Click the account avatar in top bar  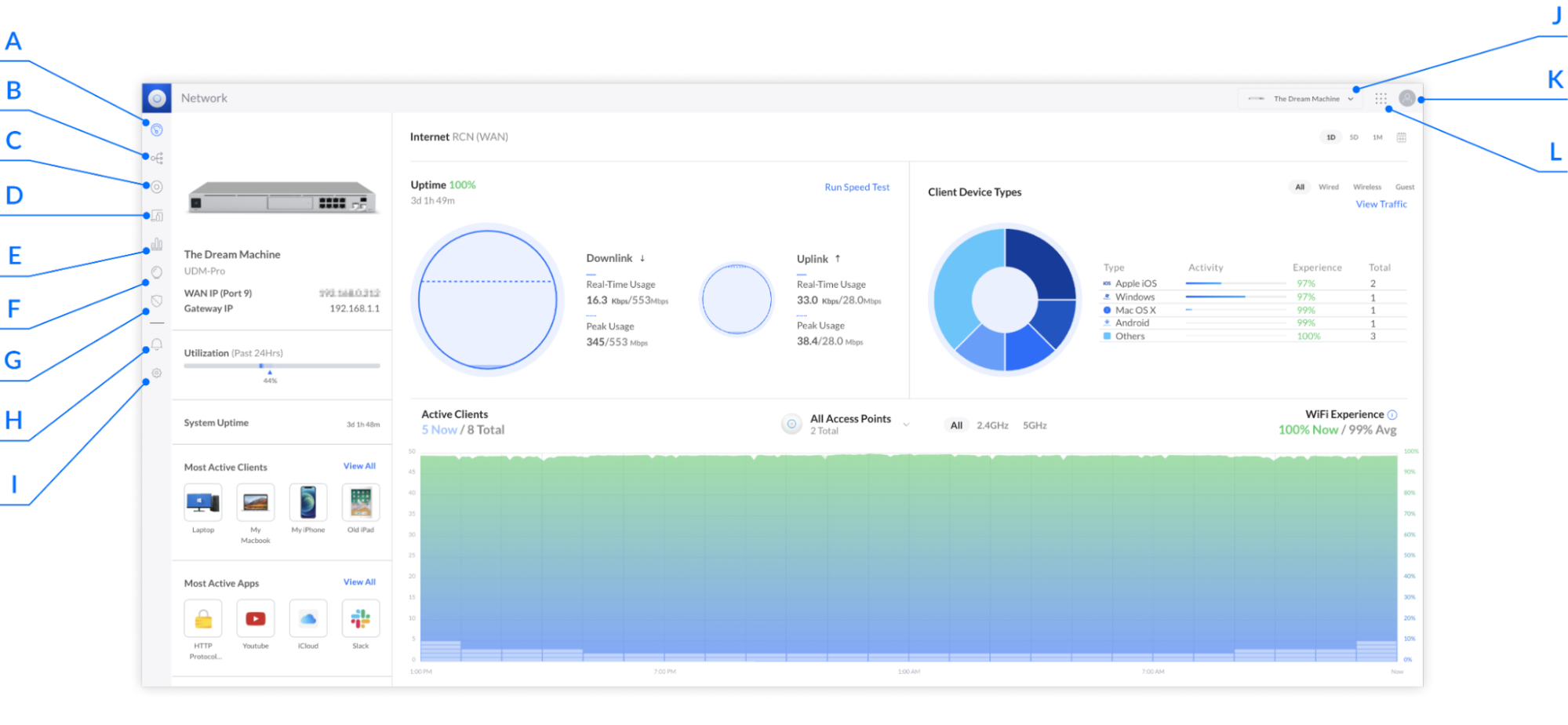1407,97
